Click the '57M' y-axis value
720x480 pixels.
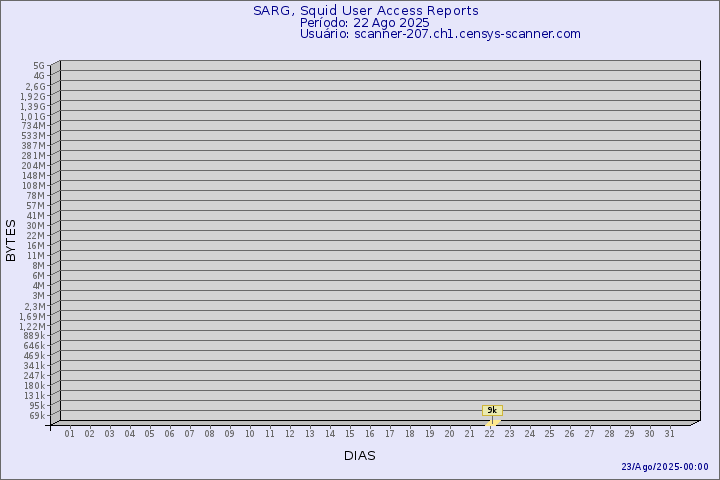pyautogui.click(x=36, y=206)
